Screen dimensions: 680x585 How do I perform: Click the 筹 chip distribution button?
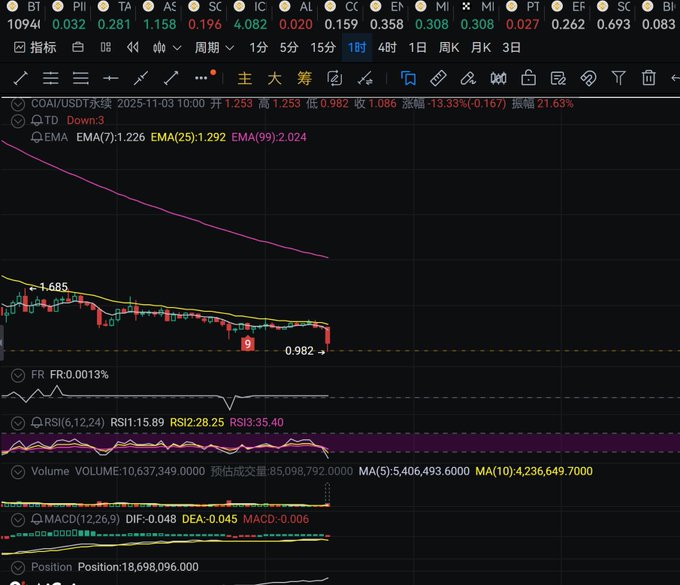(304, 78)
